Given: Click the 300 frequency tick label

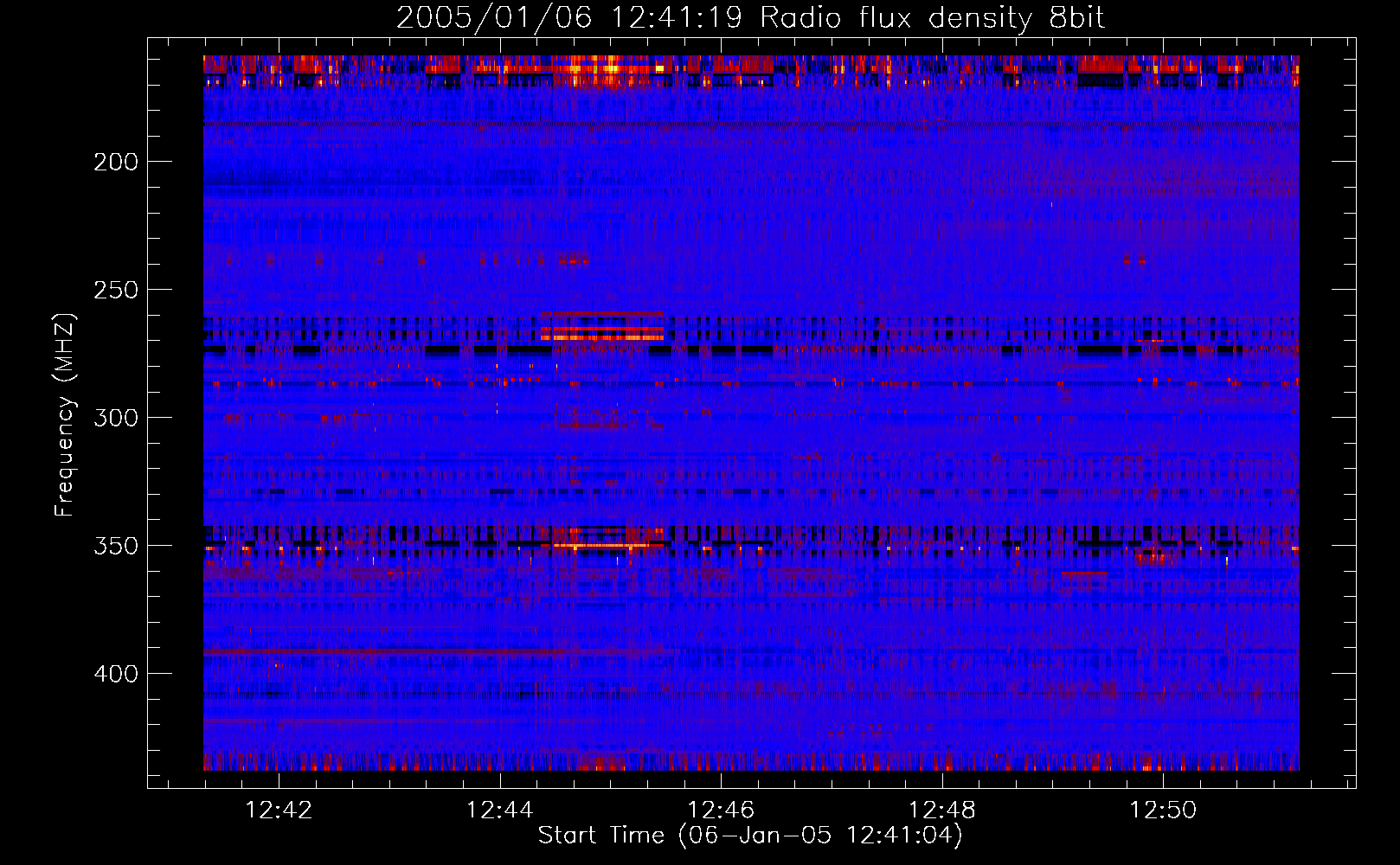Looking at the screenshot, I should pyautogui.click(x=116, y=418).
